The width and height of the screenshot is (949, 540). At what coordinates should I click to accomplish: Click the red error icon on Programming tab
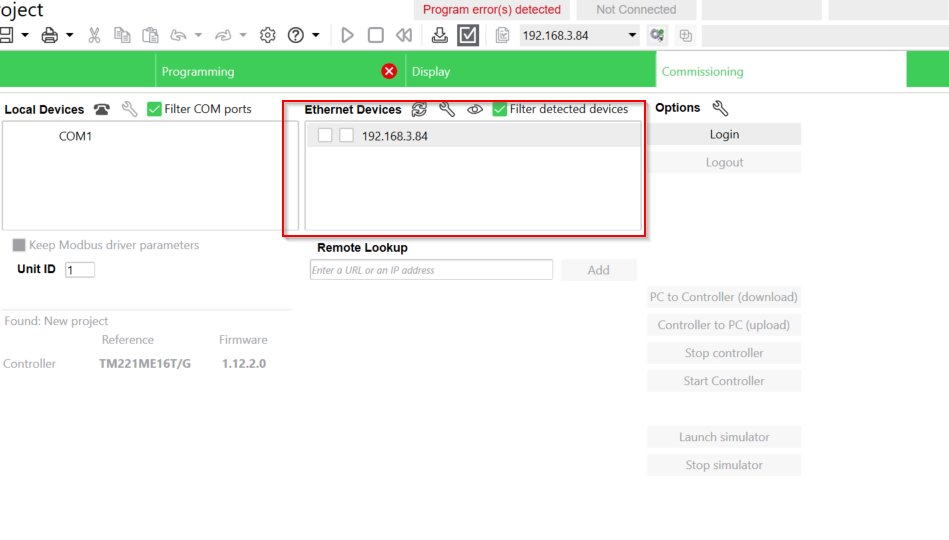389,71
